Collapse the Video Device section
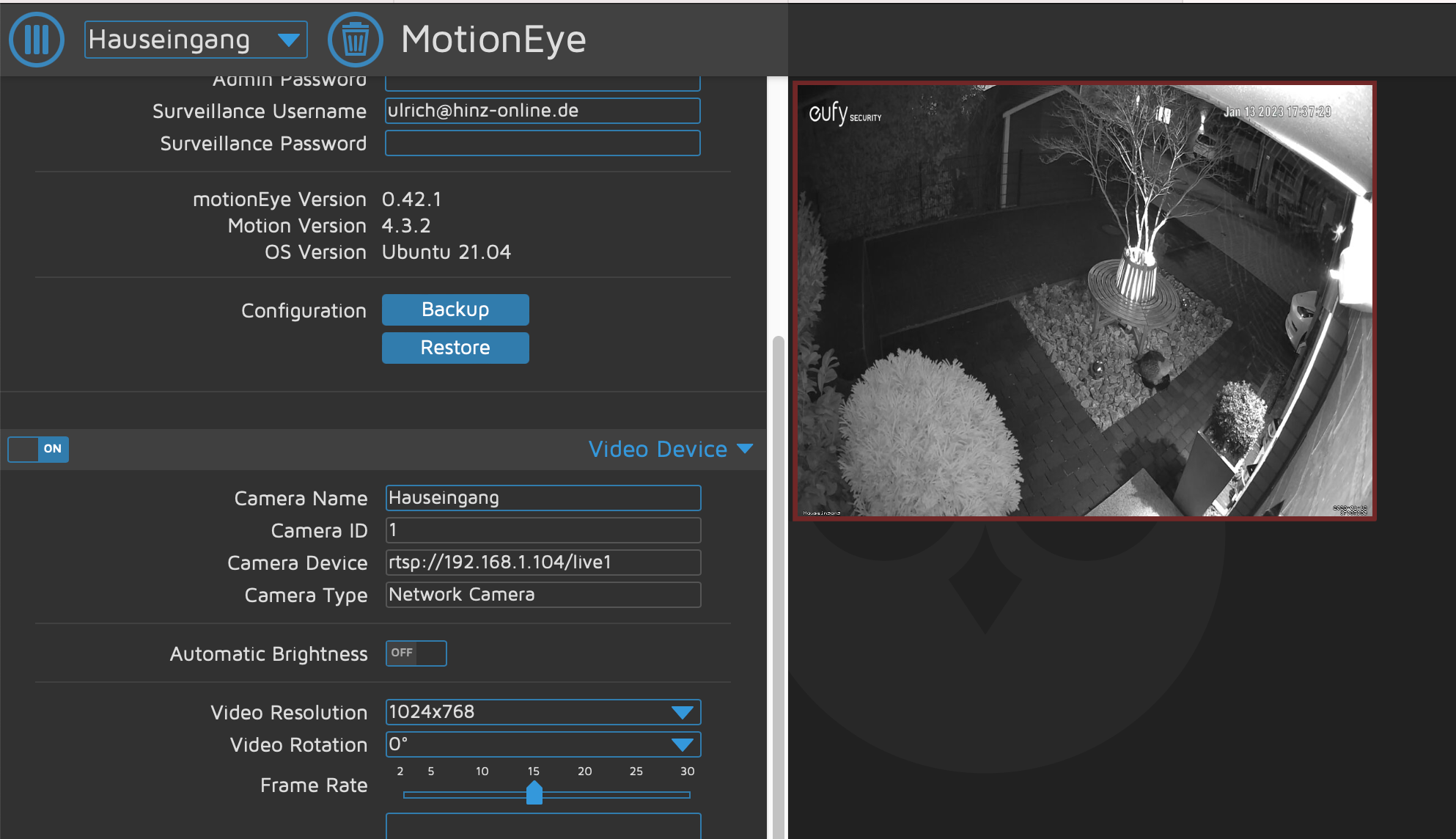 coord(671,449)
